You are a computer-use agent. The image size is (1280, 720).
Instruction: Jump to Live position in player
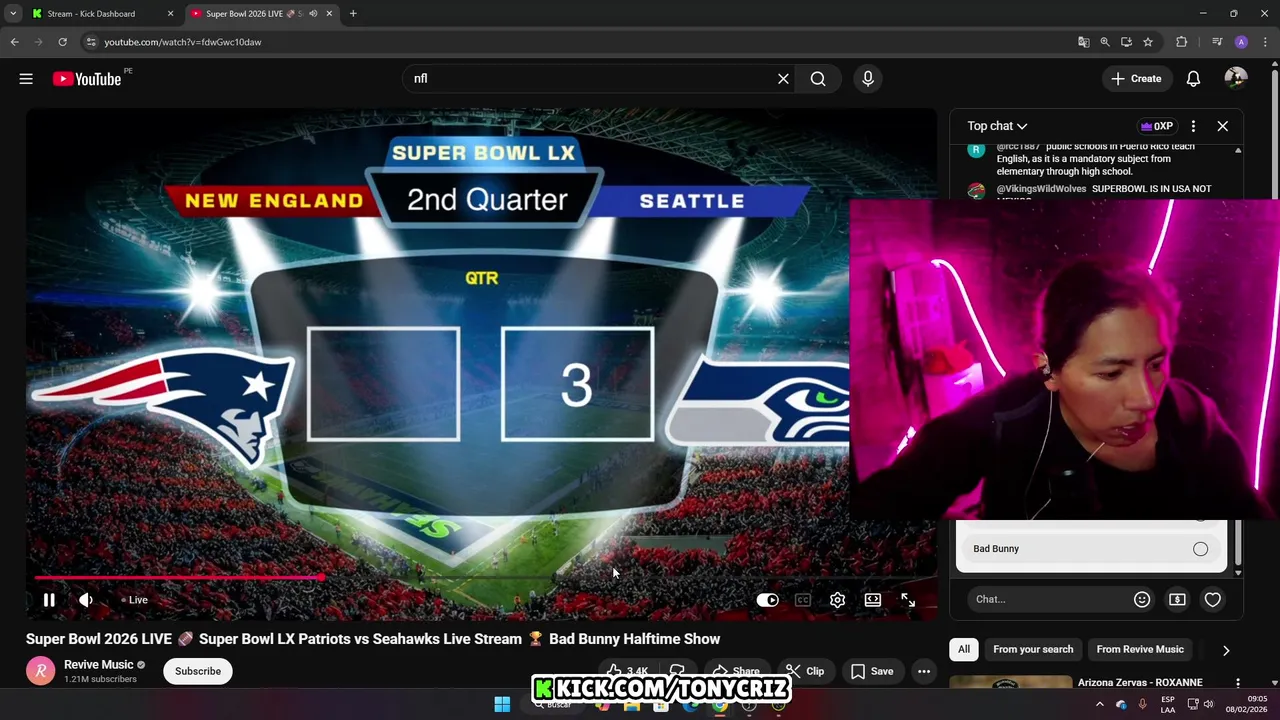coord(134,600)
